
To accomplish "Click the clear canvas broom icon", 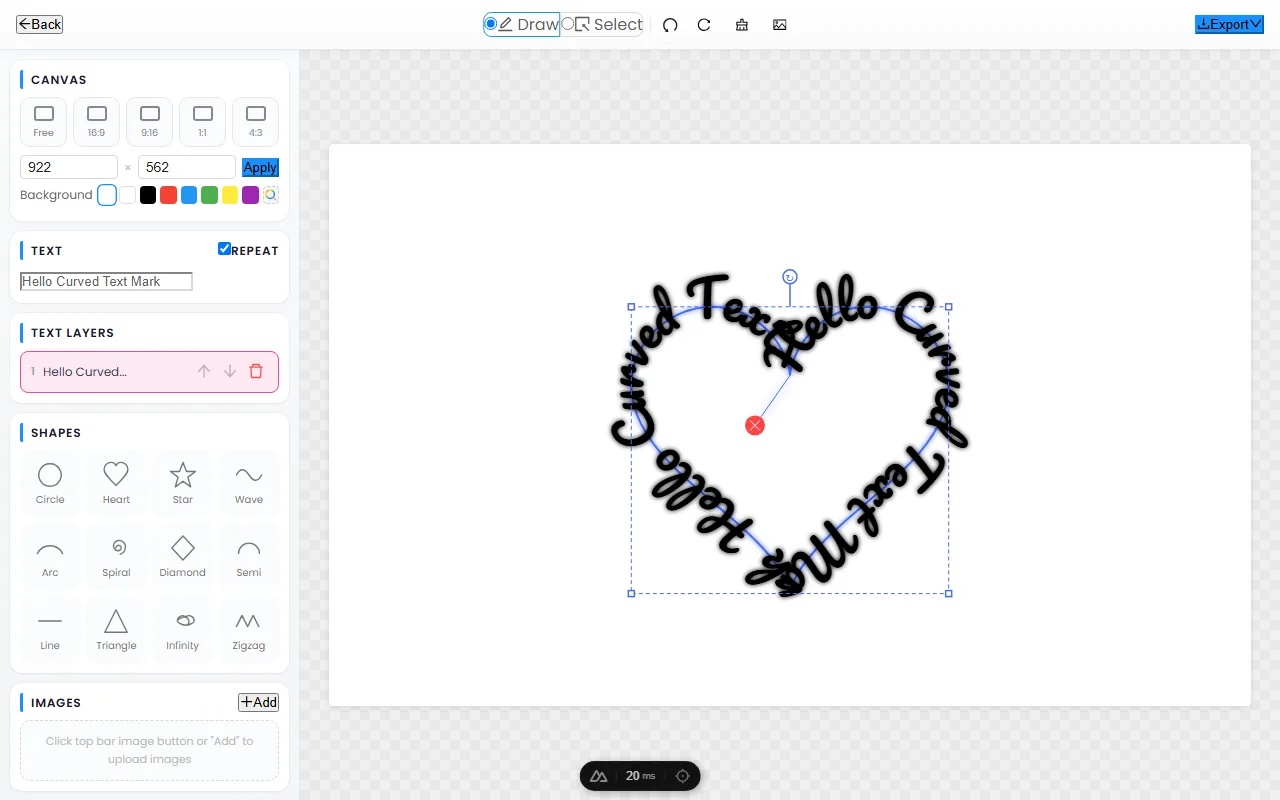I will point(742,25).
